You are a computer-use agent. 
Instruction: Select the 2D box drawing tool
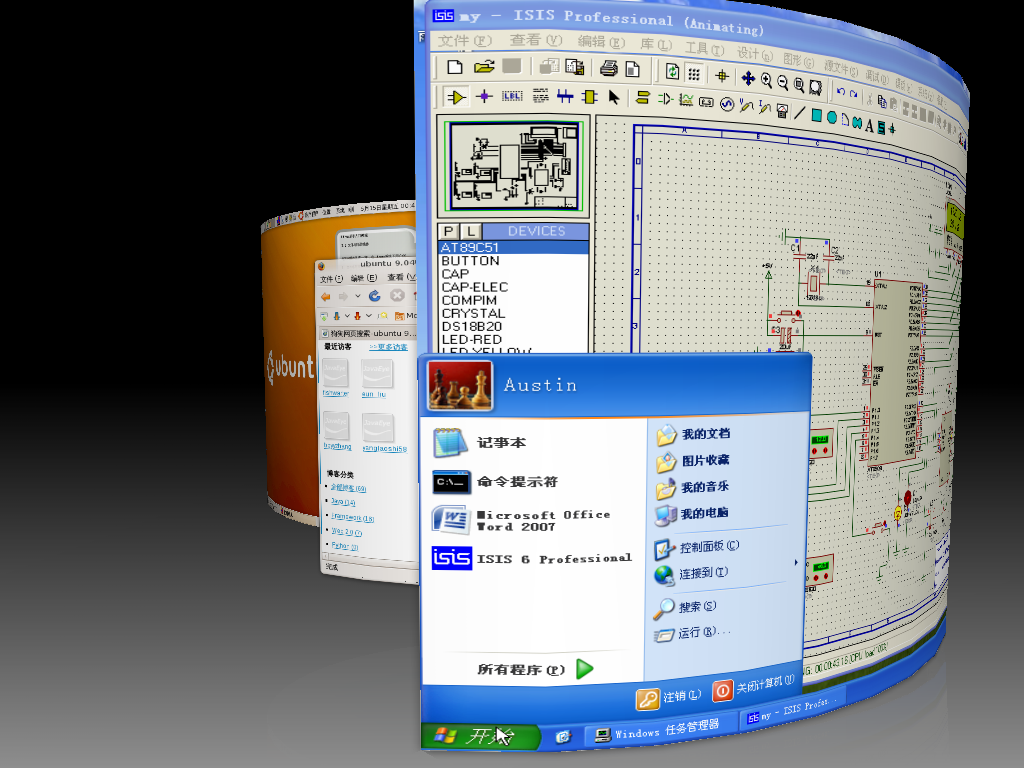(x=816, y=116)
